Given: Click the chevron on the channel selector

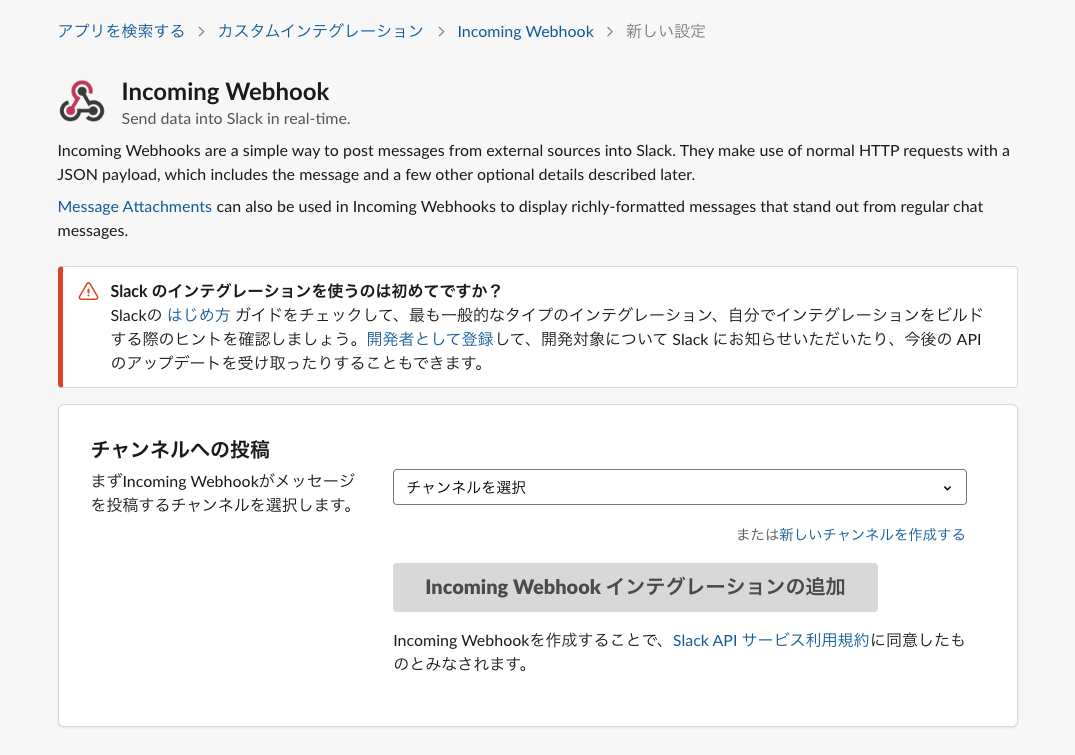Looking at the screenshot, I should point(946,487).
